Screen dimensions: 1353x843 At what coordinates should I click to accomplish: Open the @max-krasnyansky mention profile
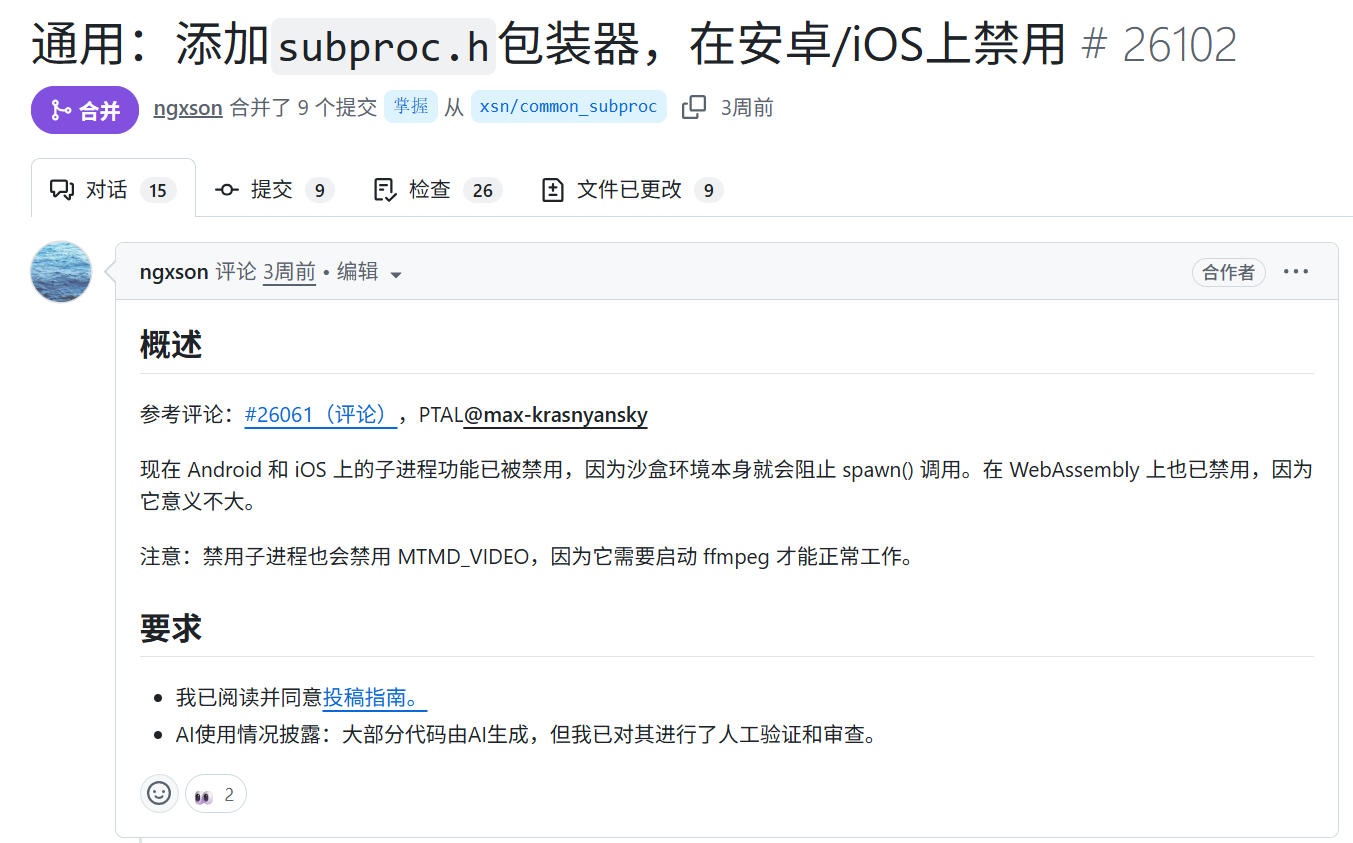[x=555, y=415]
